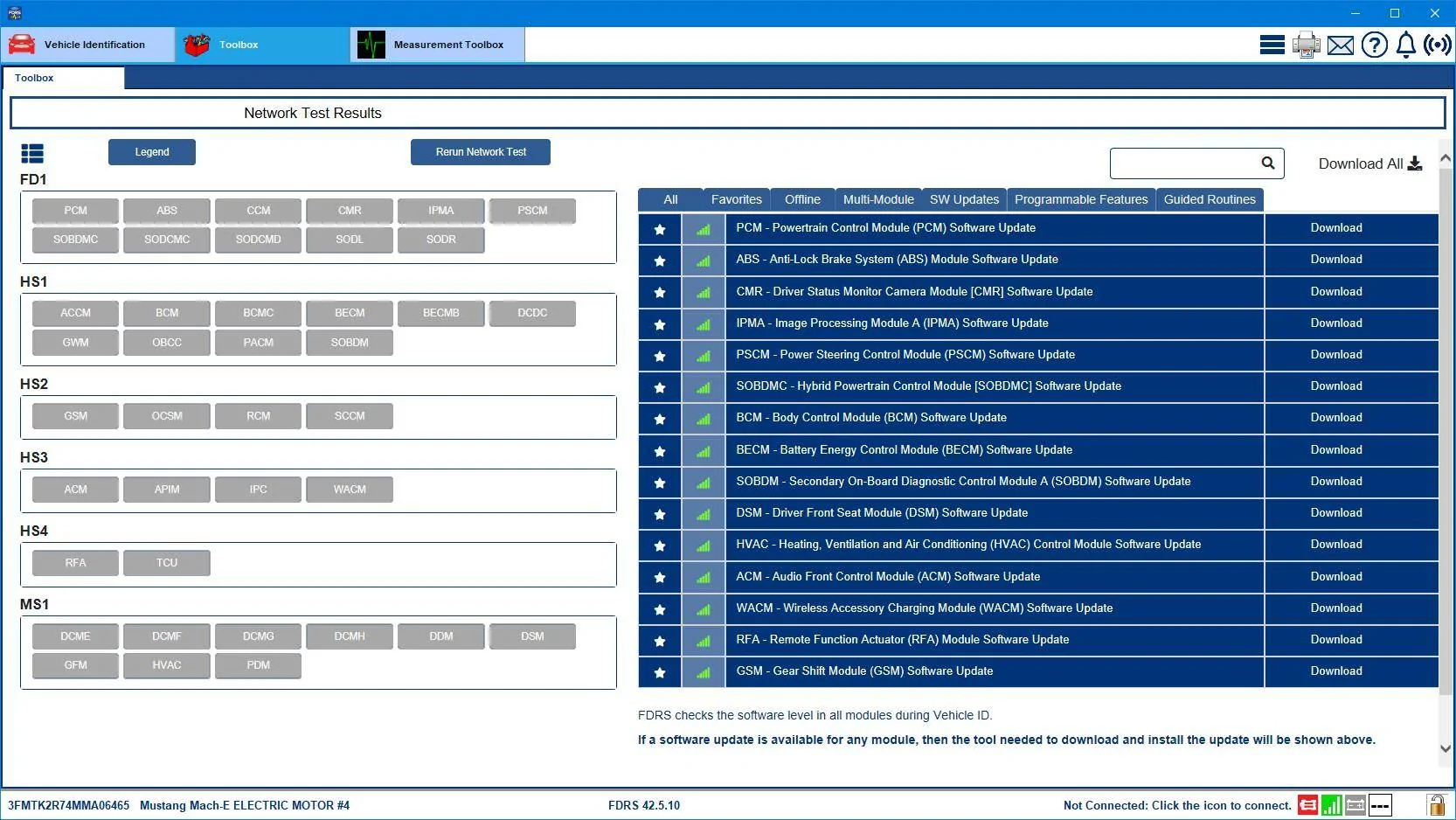Click the gray battery icon in status bar
Screen dimensions: 1456x820
pos(1355,804)
